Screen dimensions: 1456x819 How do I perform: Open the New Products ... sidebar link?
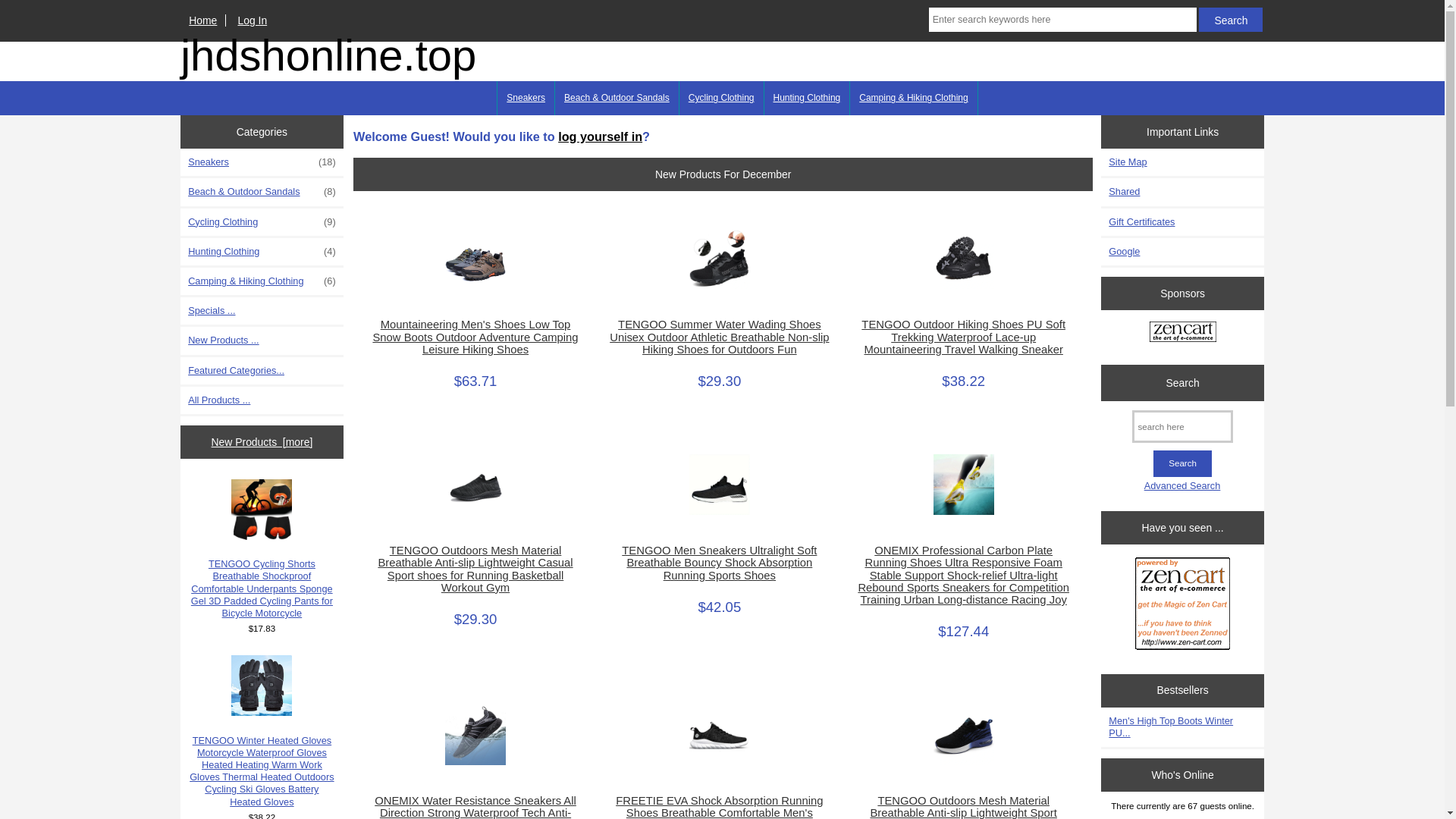click(x=223, y=340)
